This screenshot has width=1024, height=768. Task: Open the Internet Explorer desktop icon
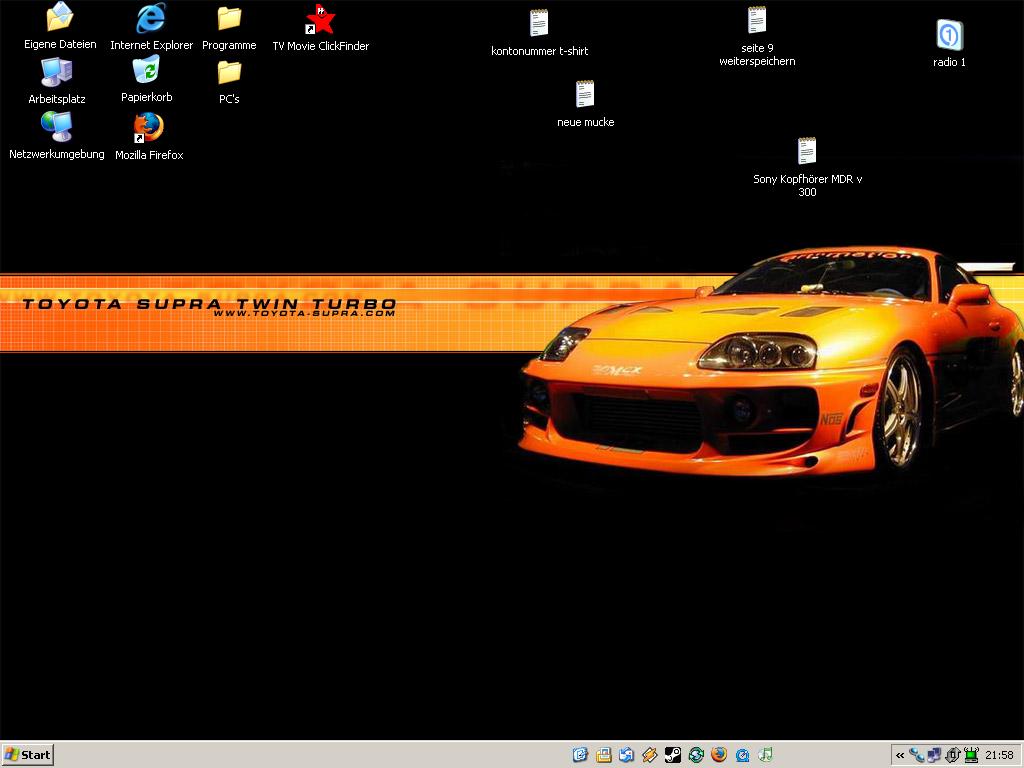point(151,19)
